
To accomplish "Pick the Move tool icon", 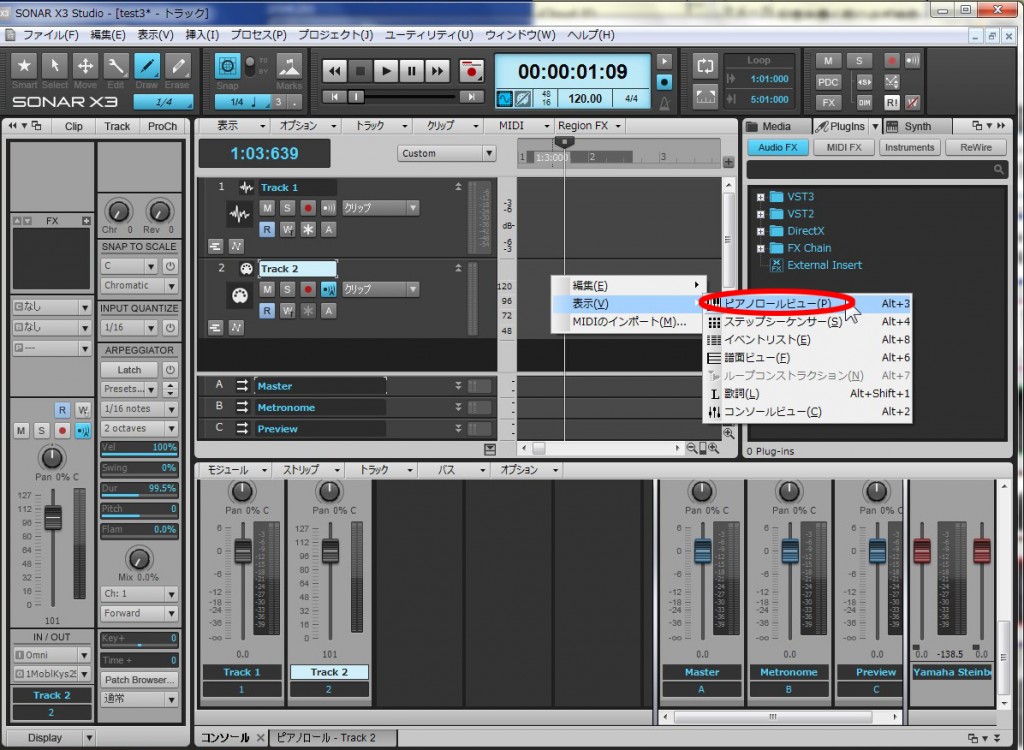I will point(85,66).
